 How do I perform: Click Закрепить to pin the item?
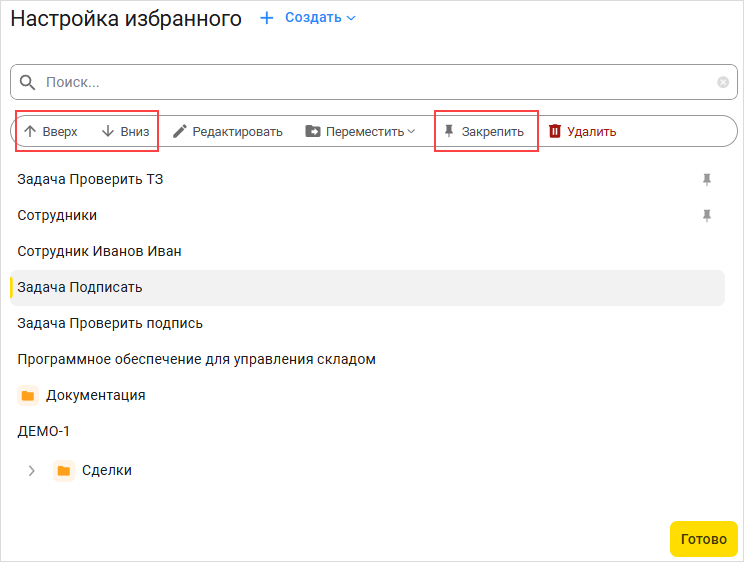tap(484, 131)
